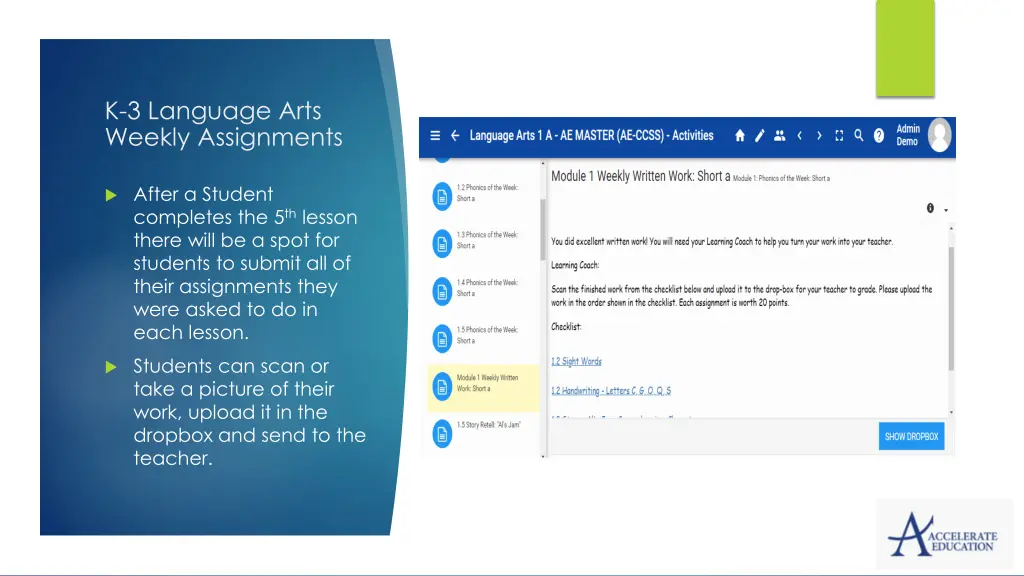
Task: Open the 1.2 Sight Words link
Action: (576, 361)
